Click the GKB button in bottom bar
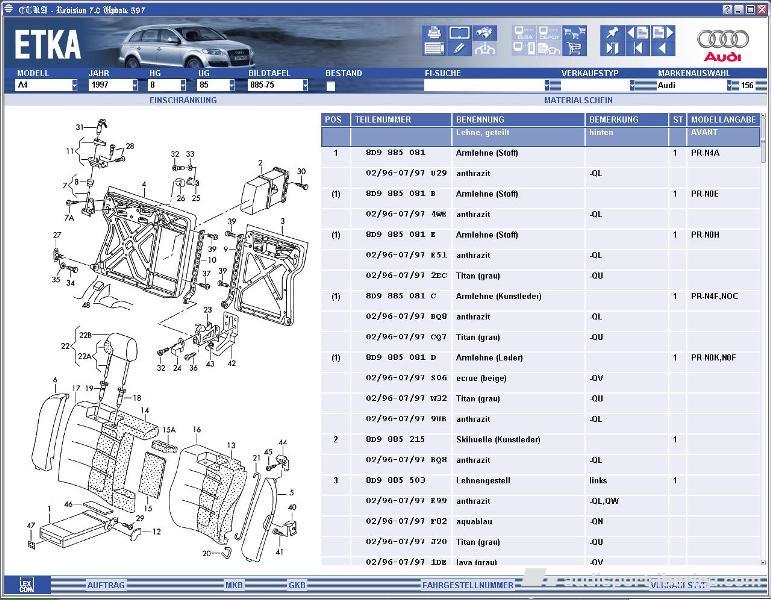This screenshot has width=771, height=600. coord(297,585)
